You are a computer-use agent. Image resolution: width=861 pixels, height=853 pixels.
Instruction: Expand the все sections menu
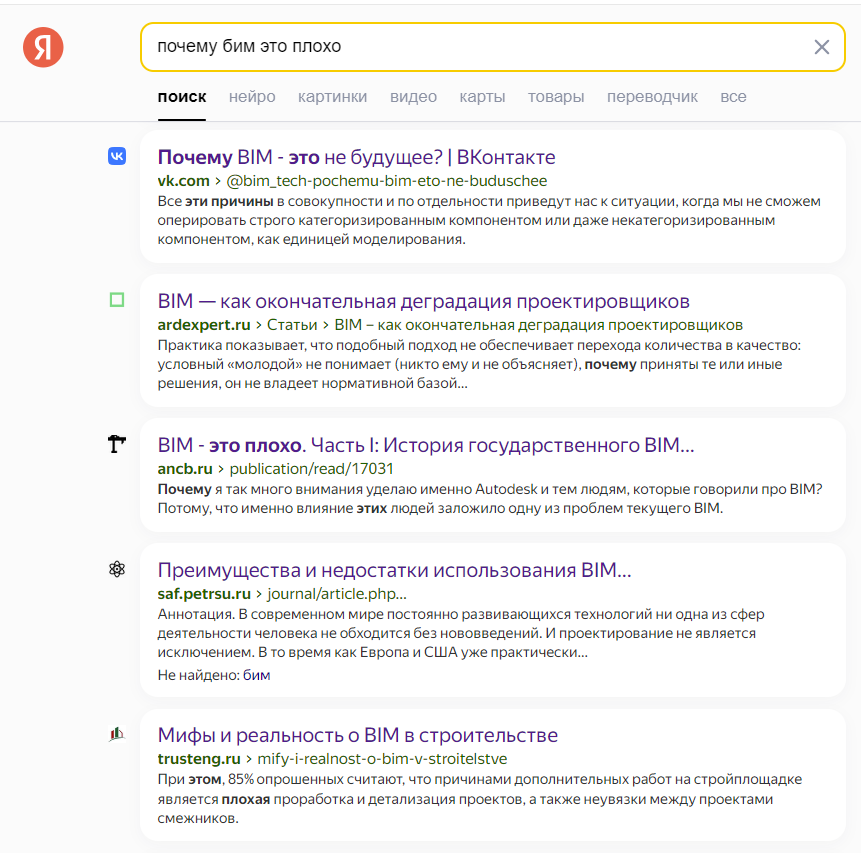(733, 96)
